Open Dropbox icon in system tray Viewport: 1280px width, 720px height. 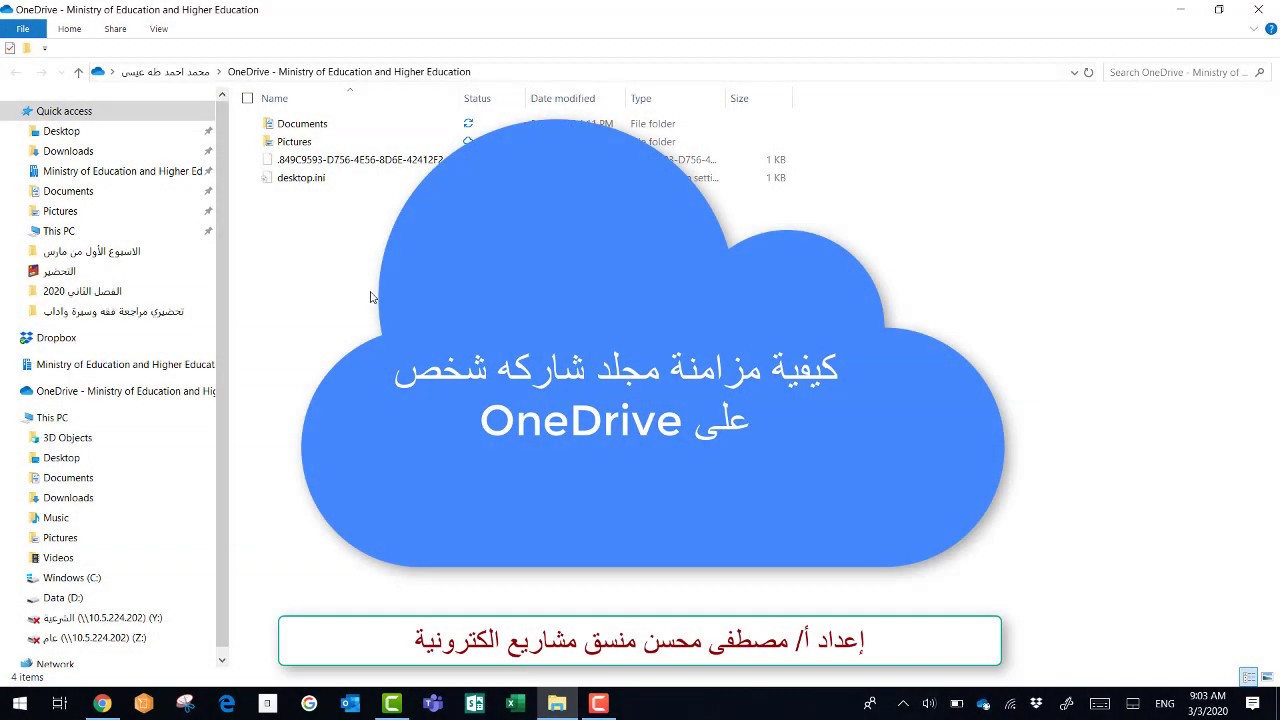click(x=1037, y=704)
